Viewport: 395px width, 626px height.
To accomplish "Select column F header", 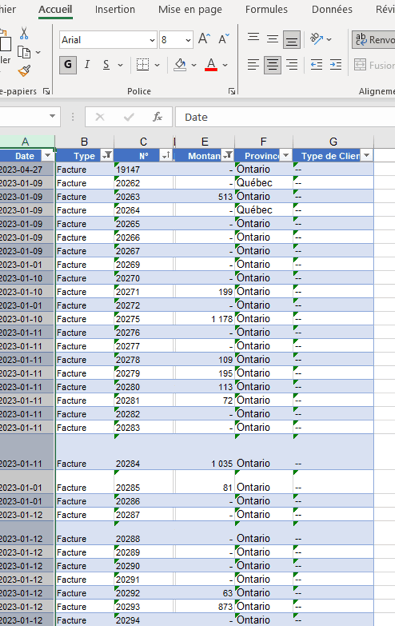I will 263,142.
